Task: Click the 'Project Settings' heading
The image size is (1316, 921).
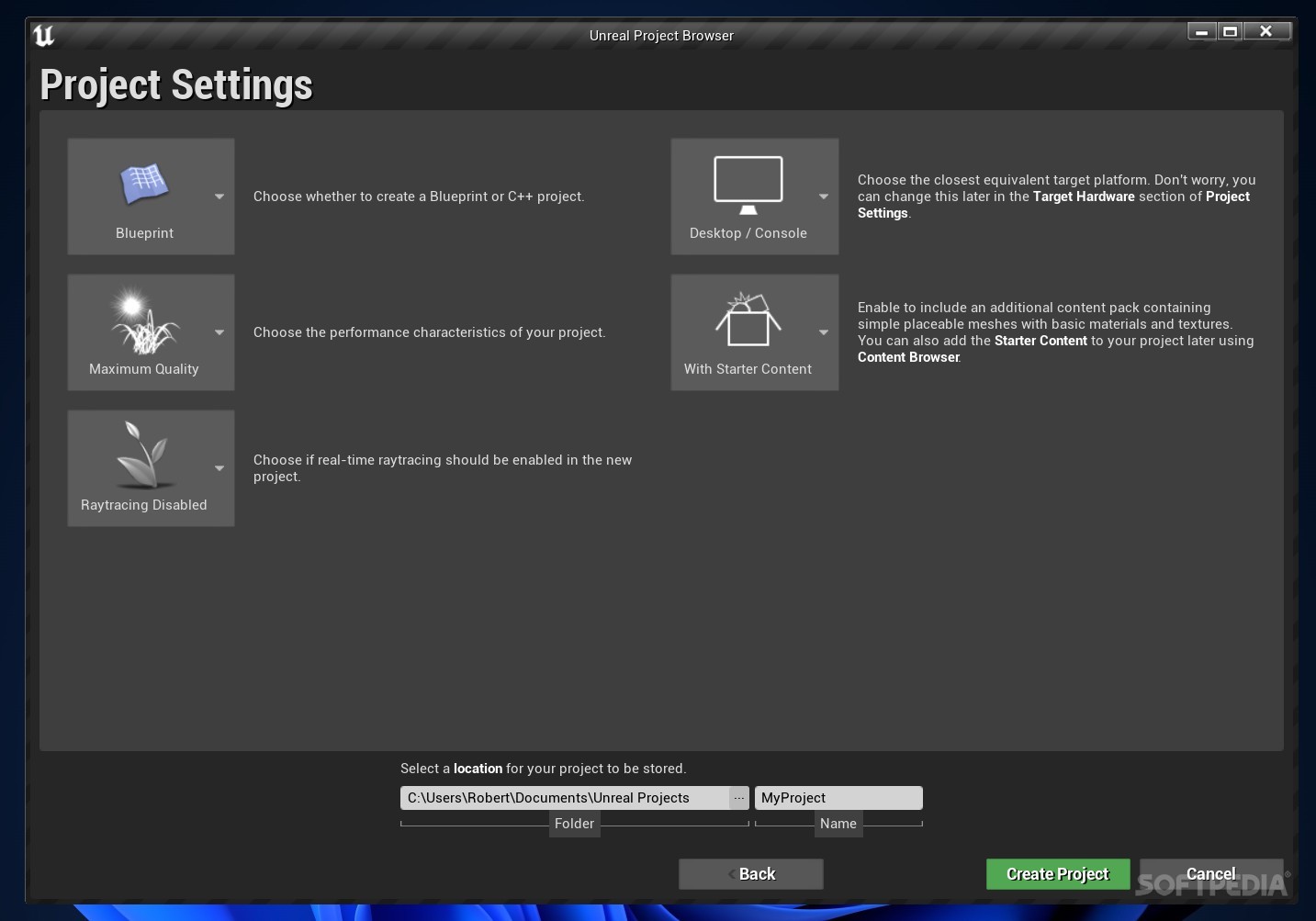Action: (176, 84)
